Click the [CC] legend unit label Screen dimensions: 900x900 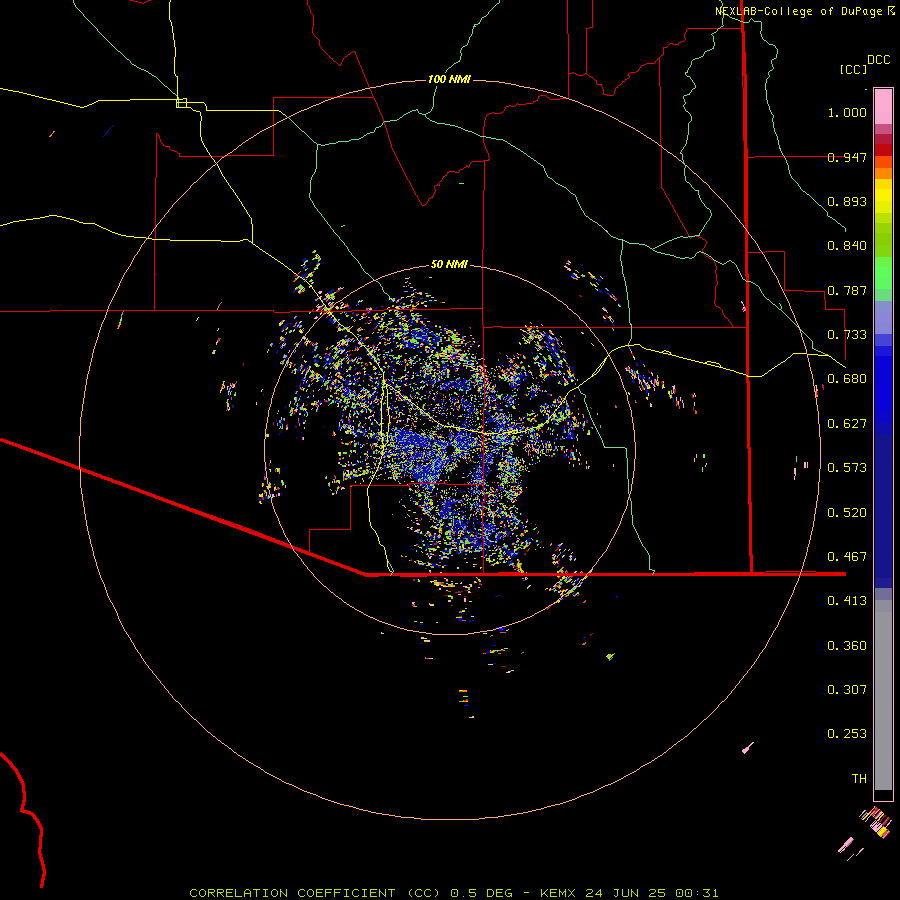click(853, 69)
